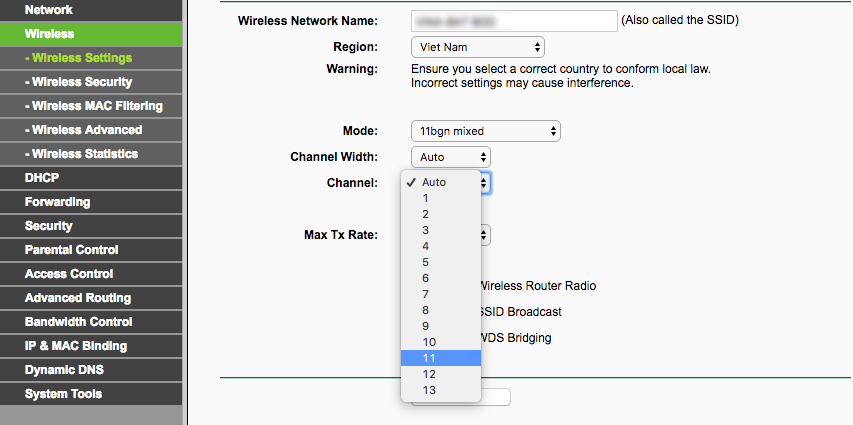Viewport: 853px width, 425px height.
Task: Open the Mode dropdown showing 11bgn mixed
Action: tap(485, 131)
